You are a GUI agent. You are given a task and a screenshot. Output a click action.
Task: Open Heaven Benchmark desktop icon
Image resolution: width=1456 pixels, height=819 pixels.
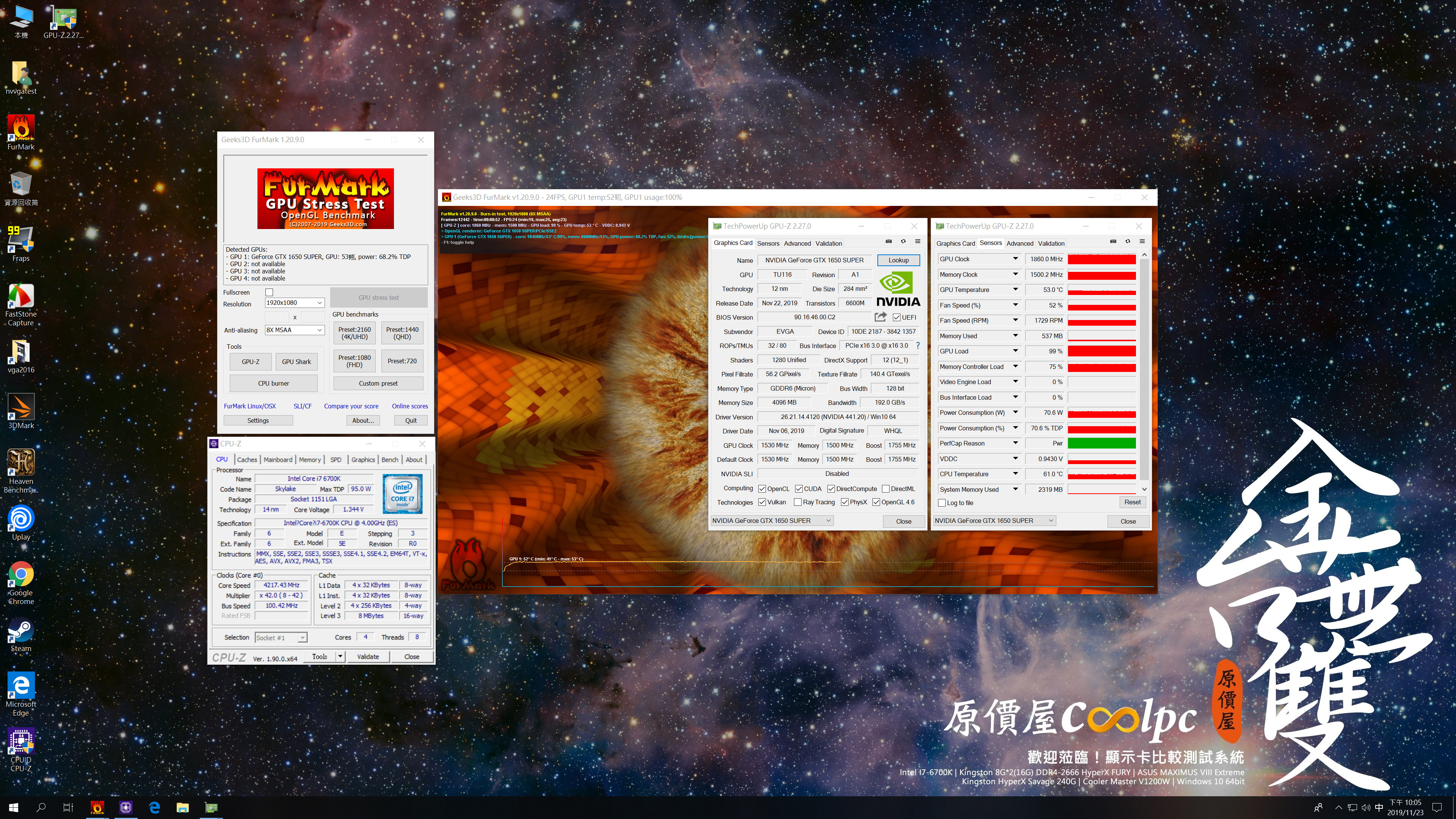click(21, 471)
